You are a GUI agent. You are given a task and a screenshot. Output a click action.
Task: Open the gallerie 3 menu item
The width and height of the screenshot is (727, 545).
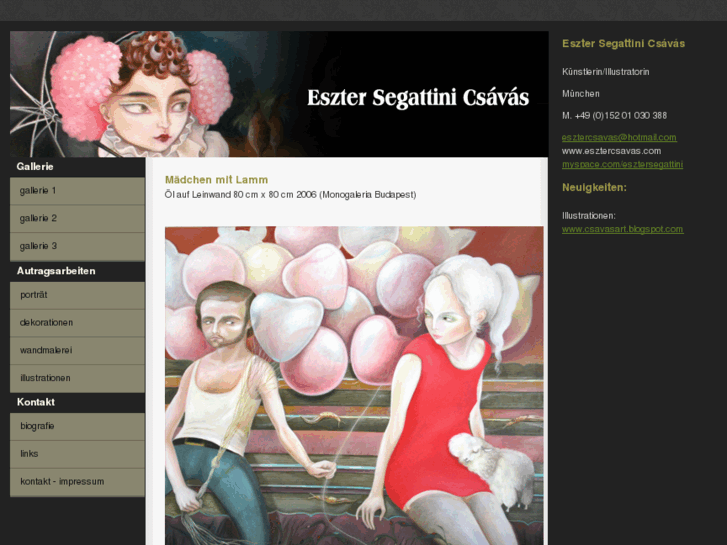coord(77,246)
